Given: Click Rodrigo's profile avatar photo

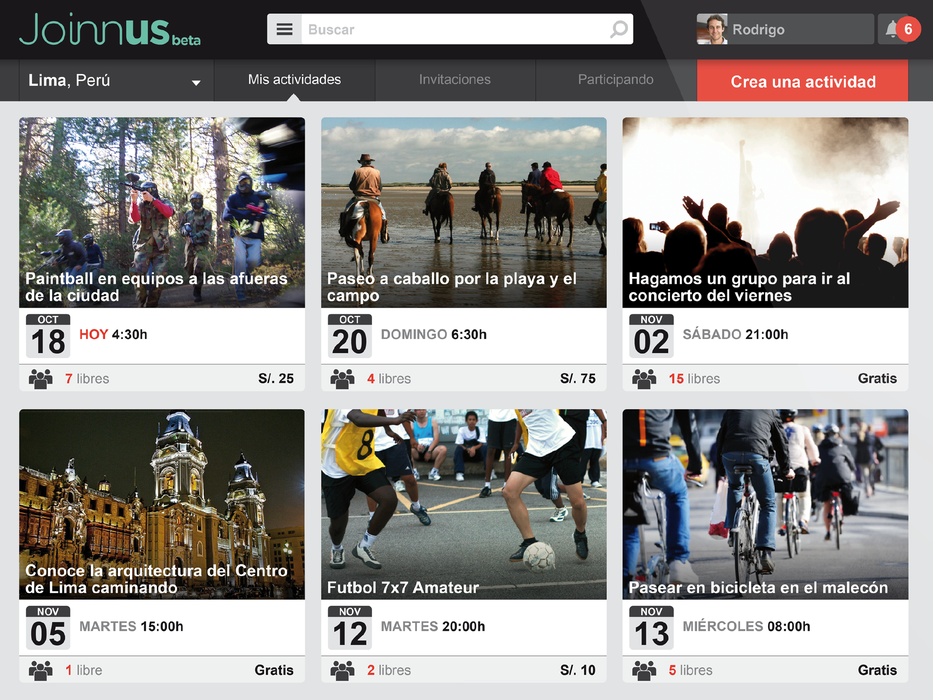Looking at the screenshot, I should click(712, 29).
